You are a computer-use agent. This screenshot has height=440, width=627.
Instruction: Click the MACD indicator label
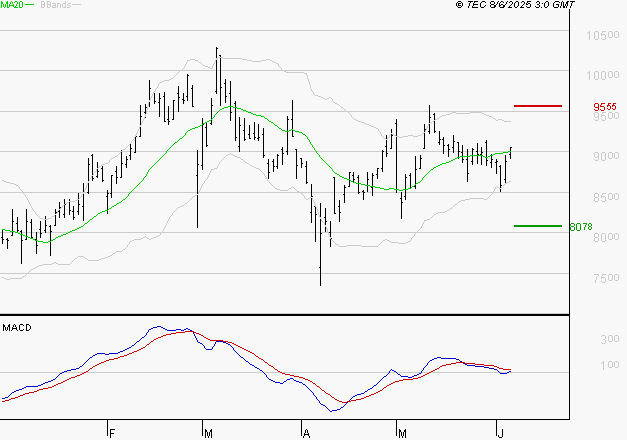[17, 328]
